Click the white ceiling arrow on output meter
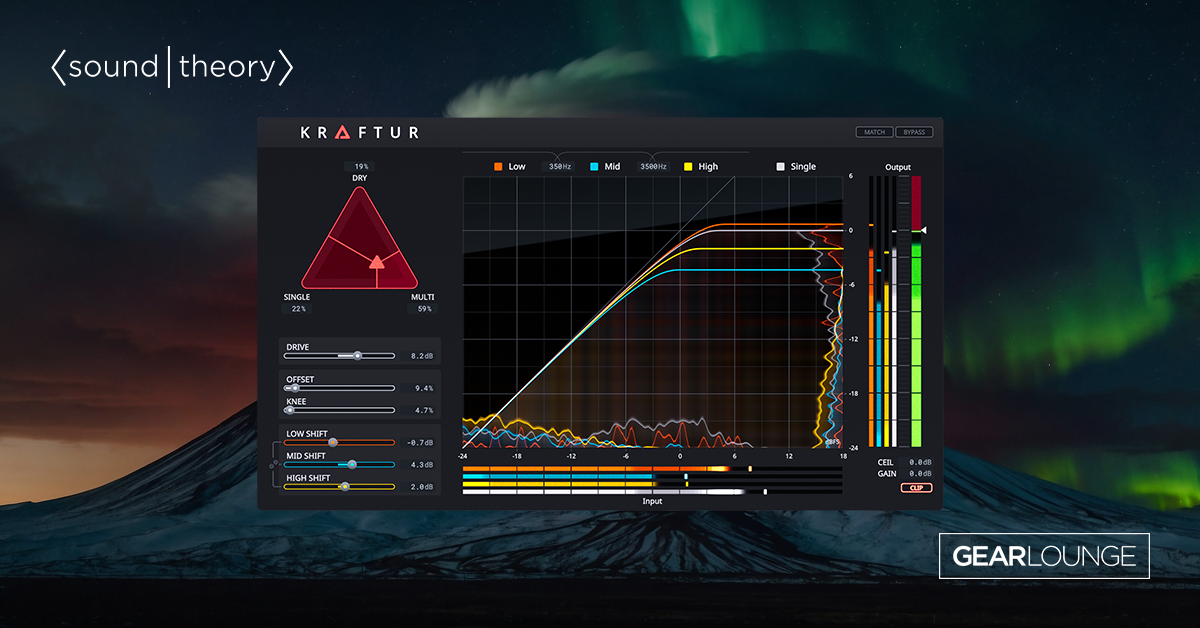This screenshot has height=628, width=1200. [x=924, y=230]
